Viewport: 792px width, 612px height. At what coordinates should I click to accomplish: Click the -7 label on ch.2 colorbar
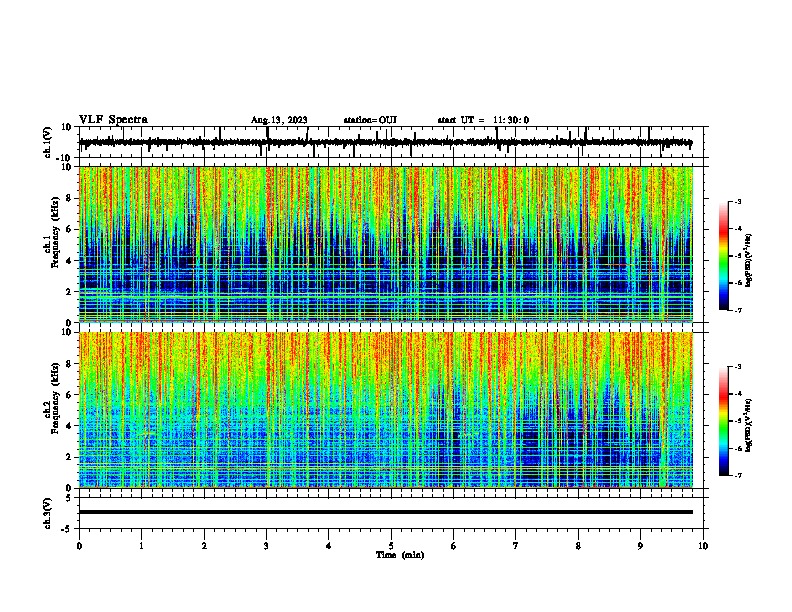737,476
